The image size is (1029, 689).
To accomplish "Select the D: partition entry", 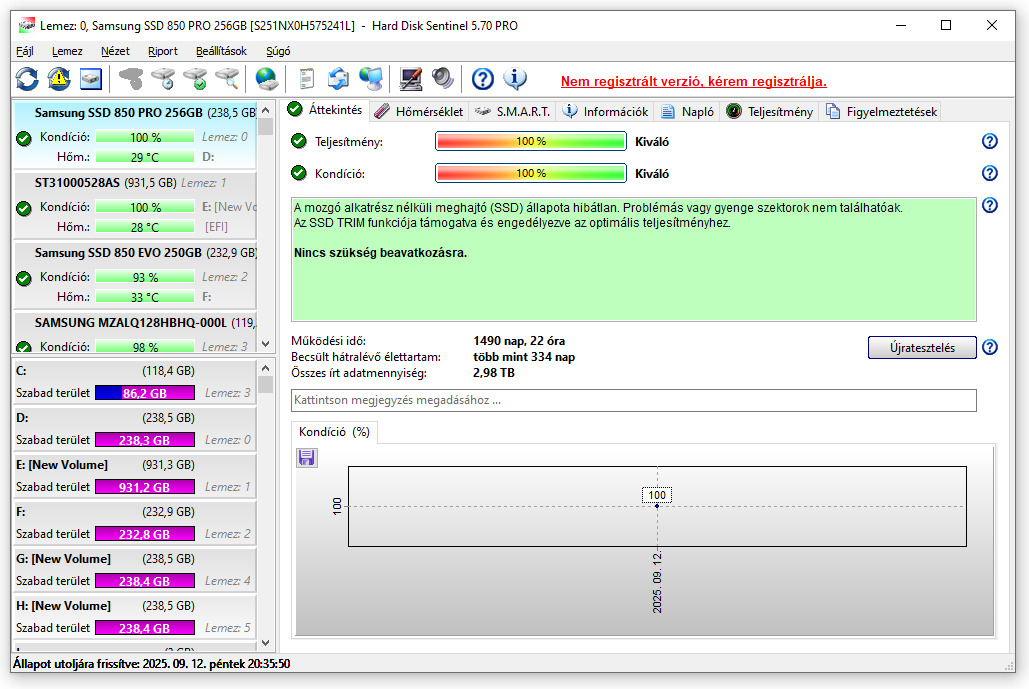I will click(x=135, y=429).
